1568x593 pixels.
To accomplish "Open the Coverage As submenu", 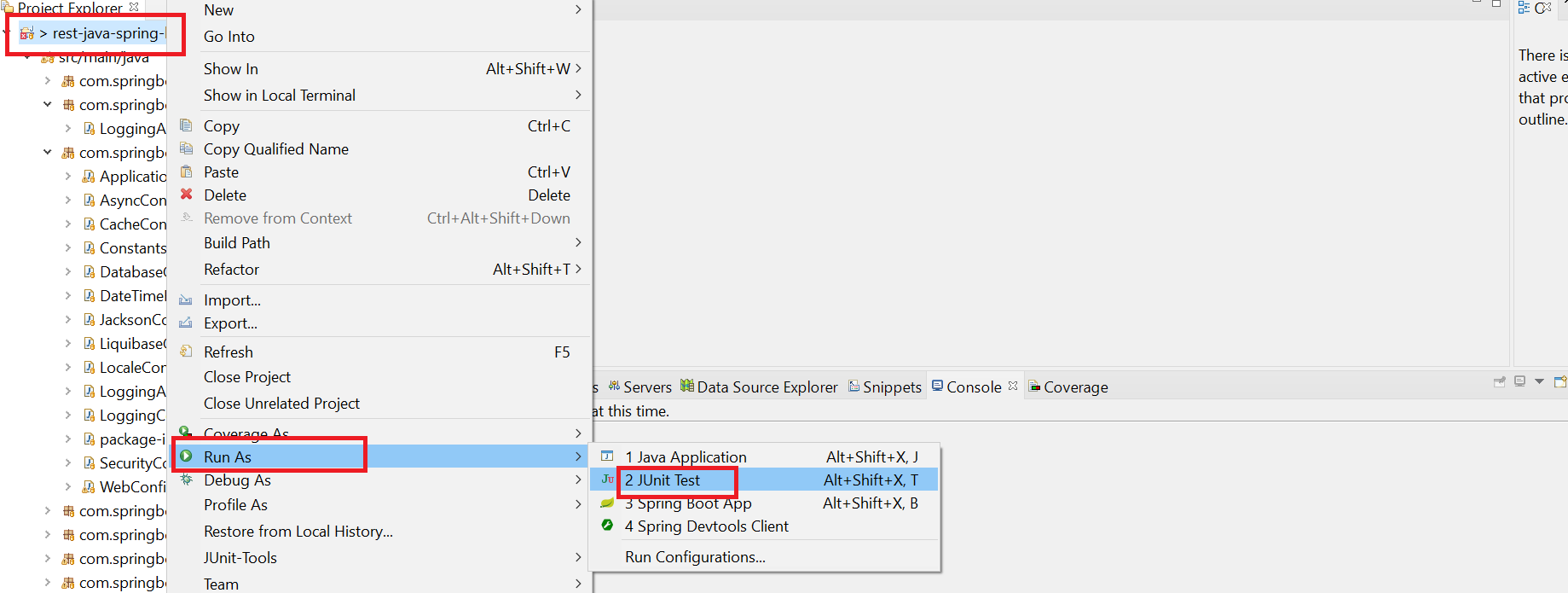I will click(x=380, y=433).
